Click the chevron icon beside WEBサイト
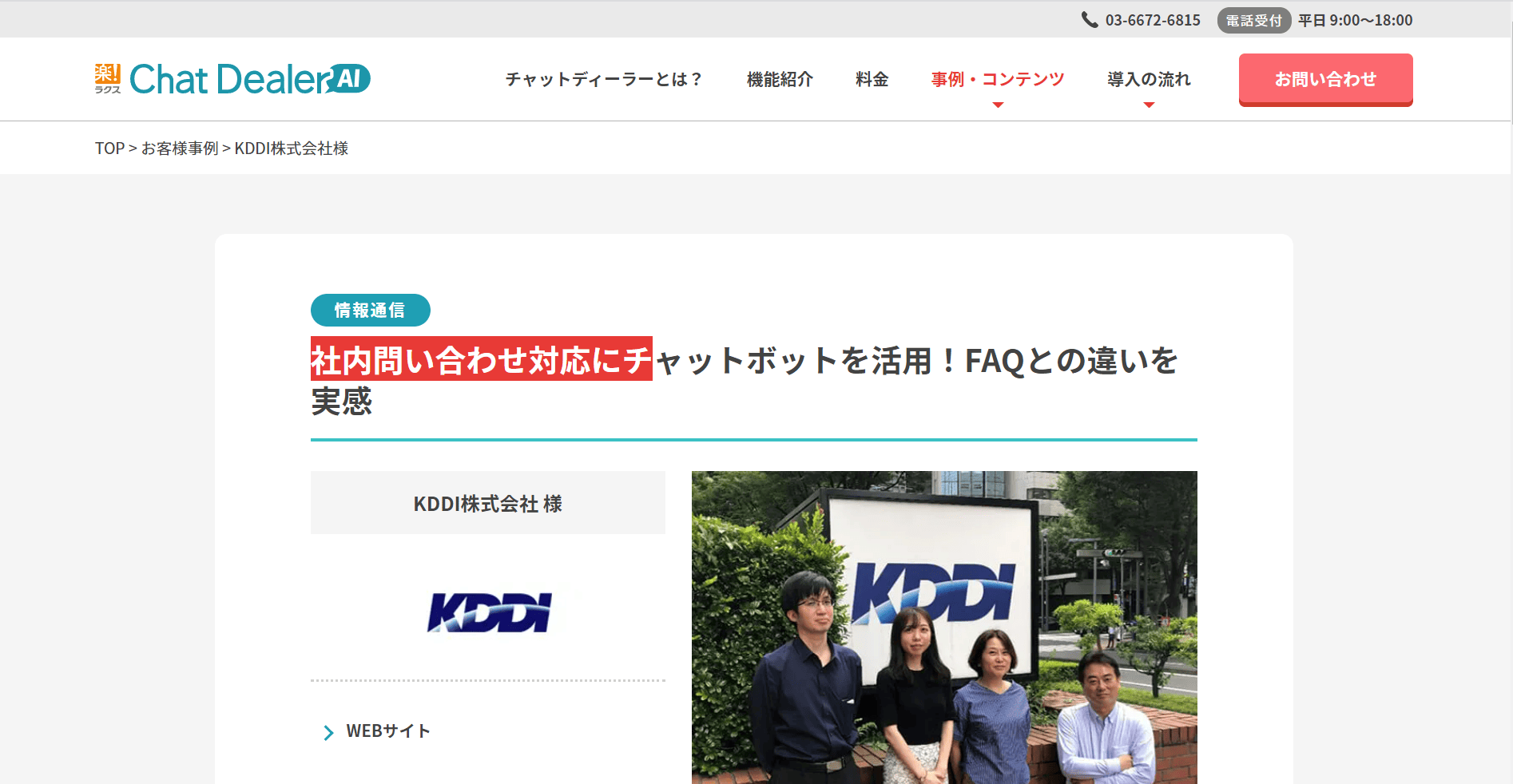 [x=328, y=732]
